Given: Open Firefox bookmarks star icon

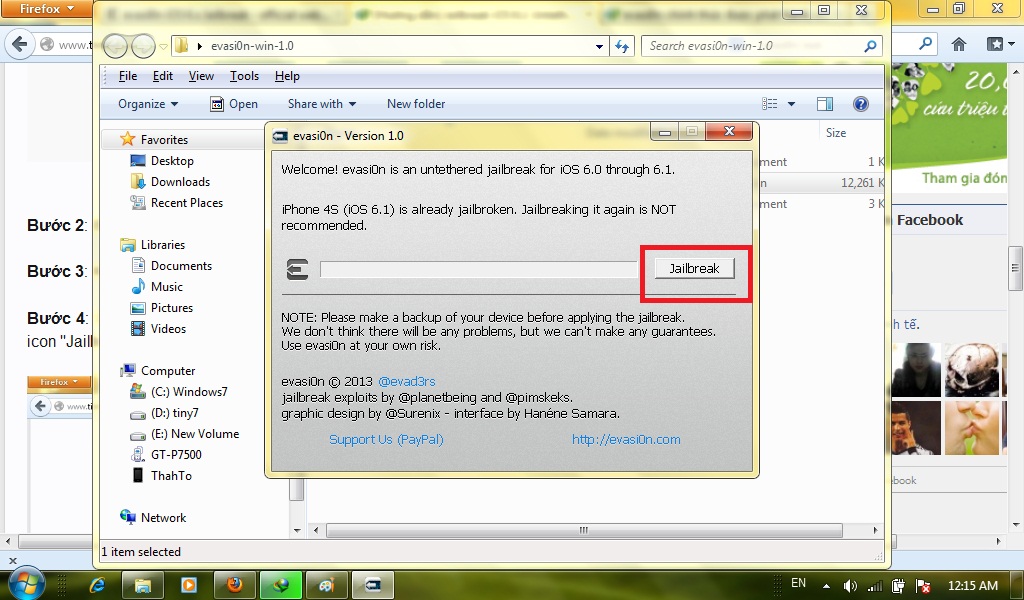Looking at the screenshot, I should click(x=995, y=44).
